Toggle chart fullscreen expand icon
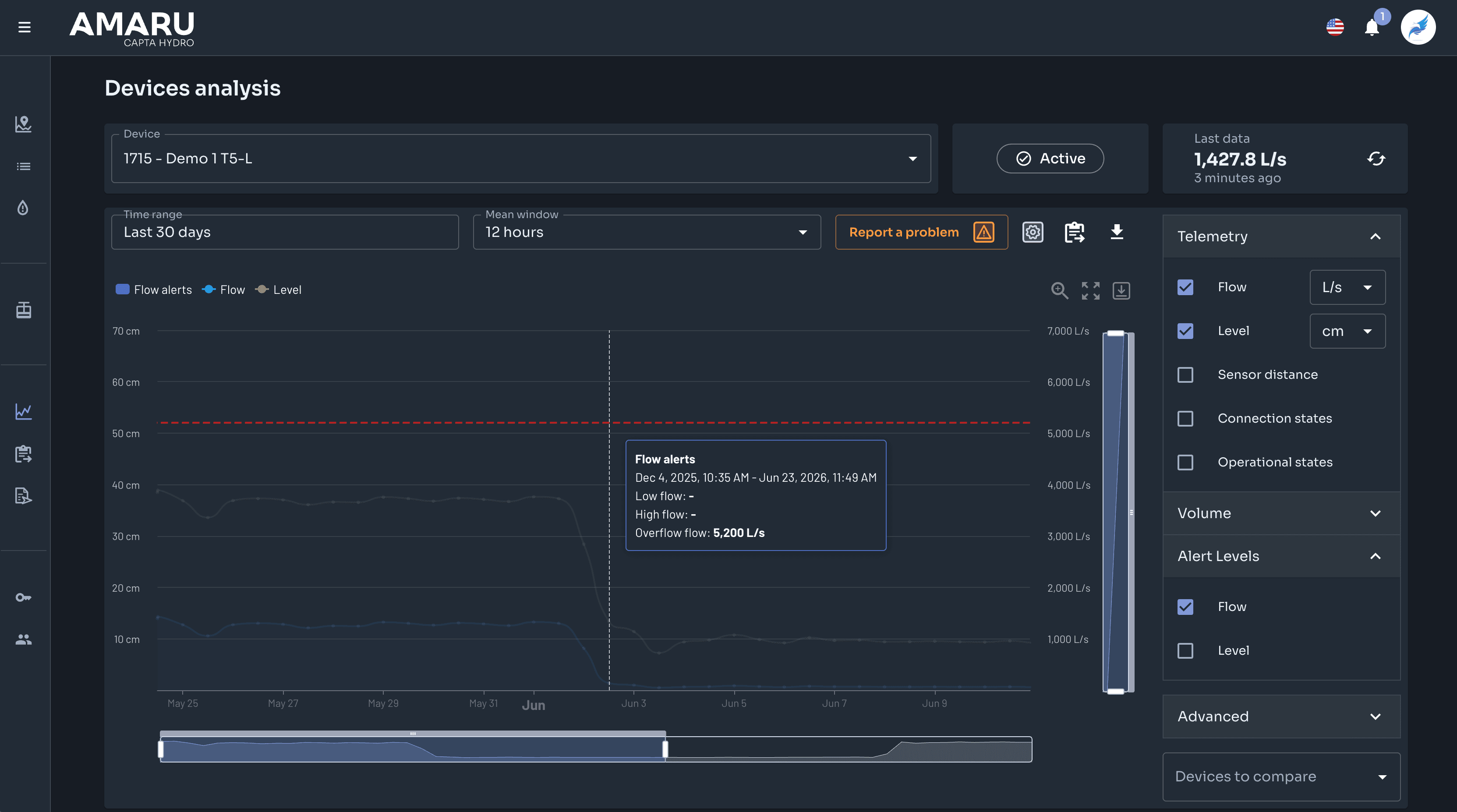Image resolution: width=1457 pixels, height=812 pixels. pos(1090,291)
